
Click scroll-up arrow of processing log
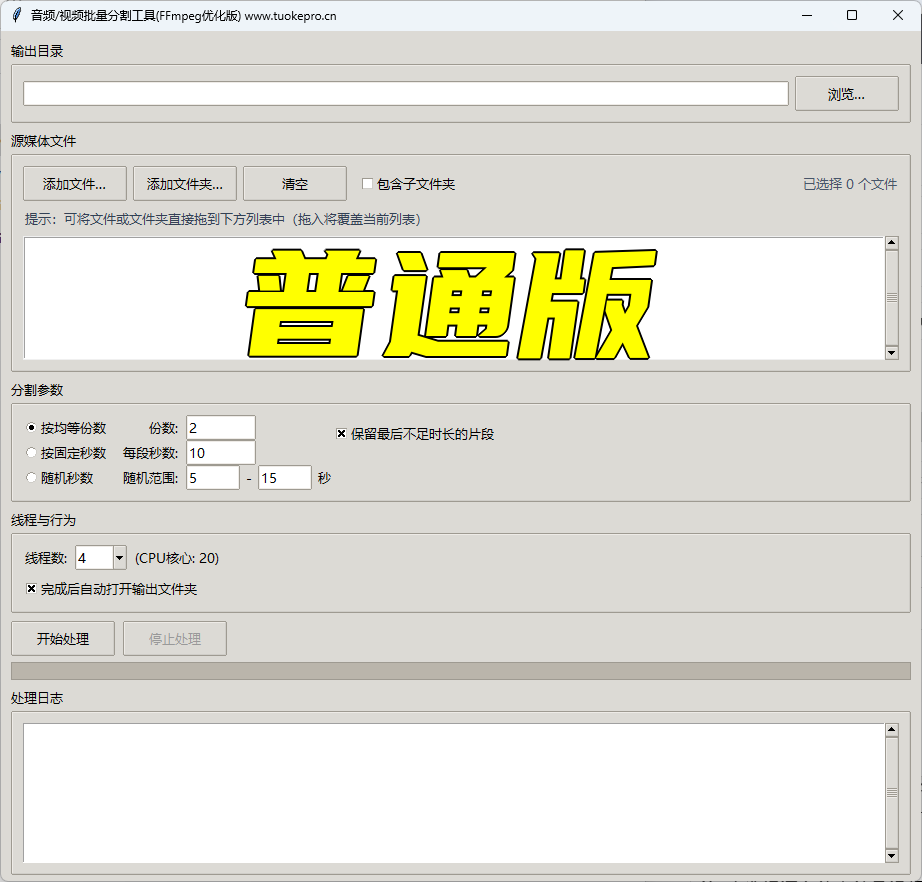[x=892, y=730]
